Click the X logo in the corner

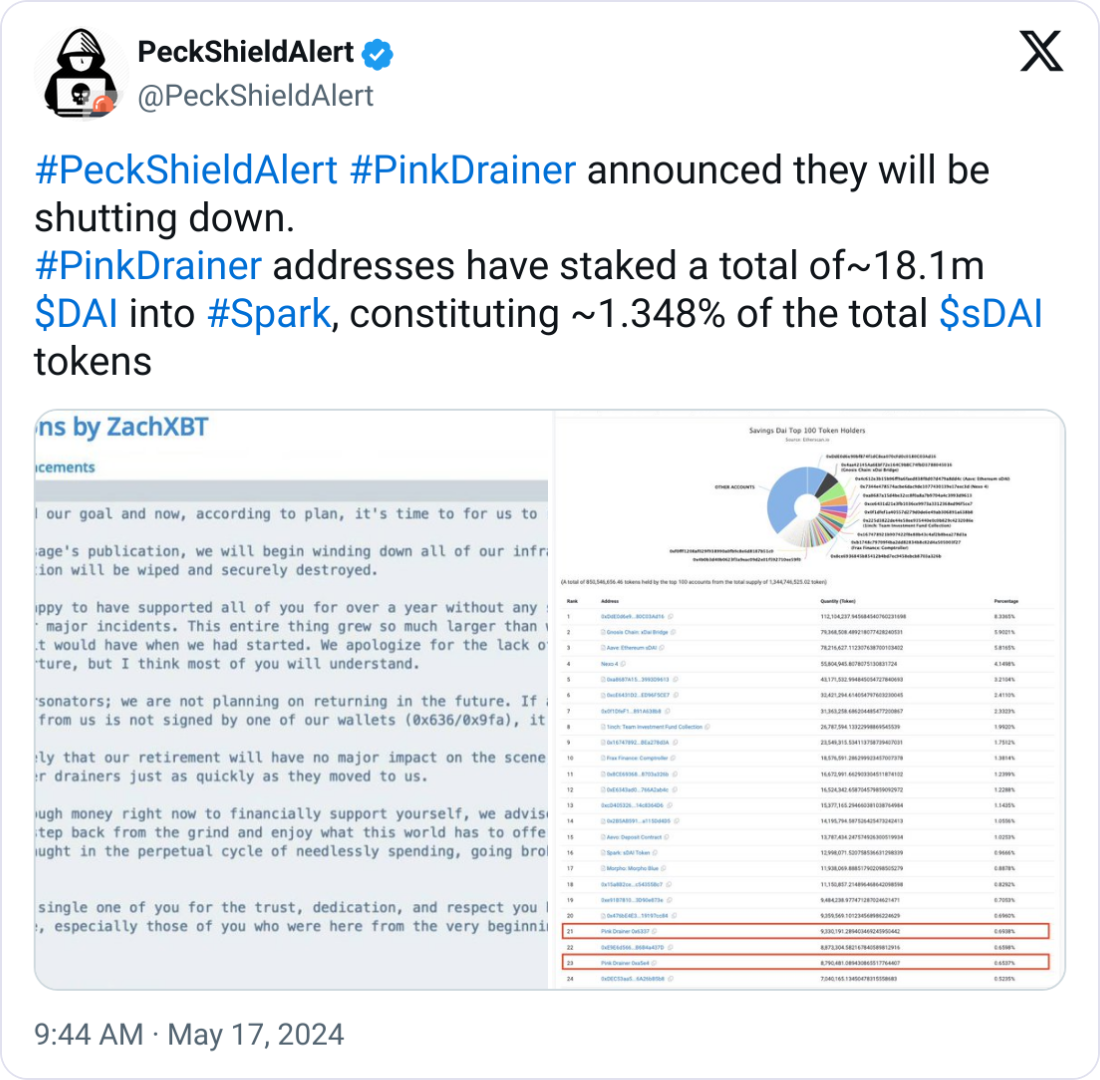click(x=1041, y=51)
